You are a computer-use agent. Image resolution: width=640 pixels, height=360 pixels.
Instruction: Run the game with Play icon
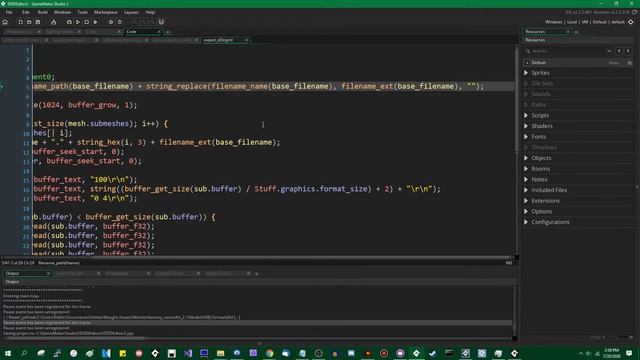pos(78,22)
